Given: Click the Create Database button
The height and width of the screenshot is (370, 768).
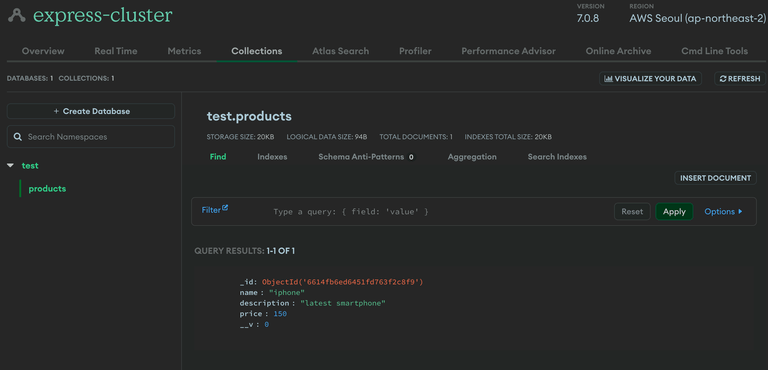Looking at the screenshot, I should point(91,111).
